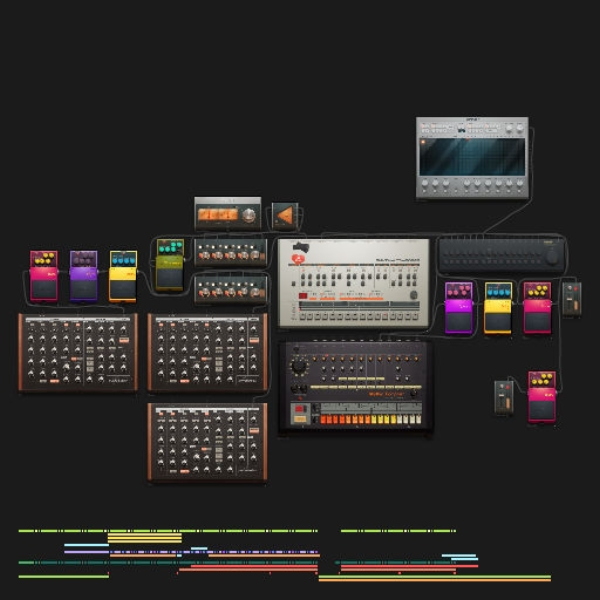
Task: Select the magenta pedal below the mixer console
Action: click(459, 308)
